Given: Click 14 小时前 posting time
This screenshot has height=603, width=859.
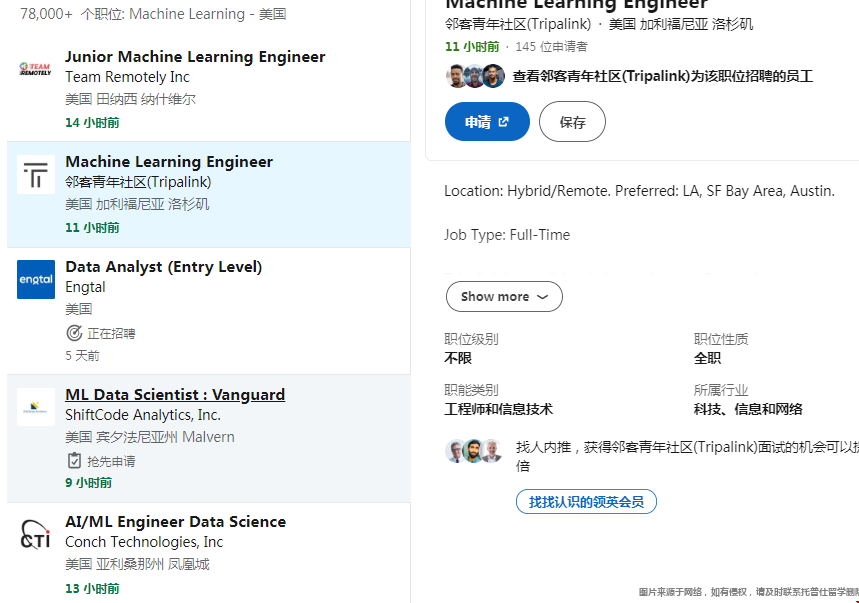Looking at the screenshot, I should pyautogui.click(x=92, y=123).
